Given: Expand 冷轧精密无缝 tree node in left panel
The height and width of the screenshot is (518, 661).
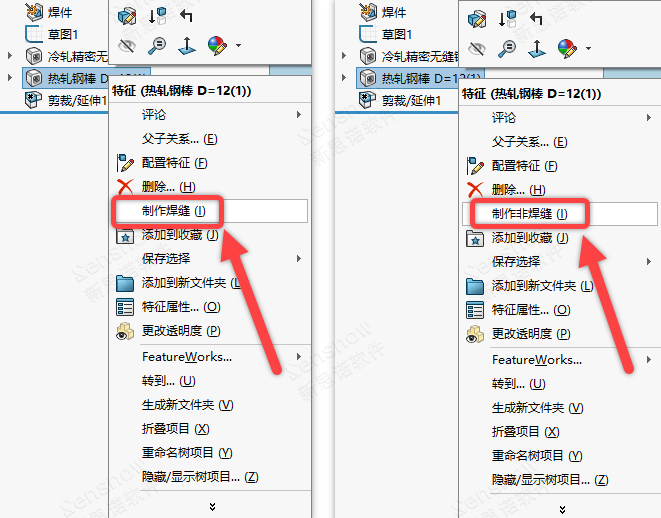Looking at the screenshot, I should point(10,55).
